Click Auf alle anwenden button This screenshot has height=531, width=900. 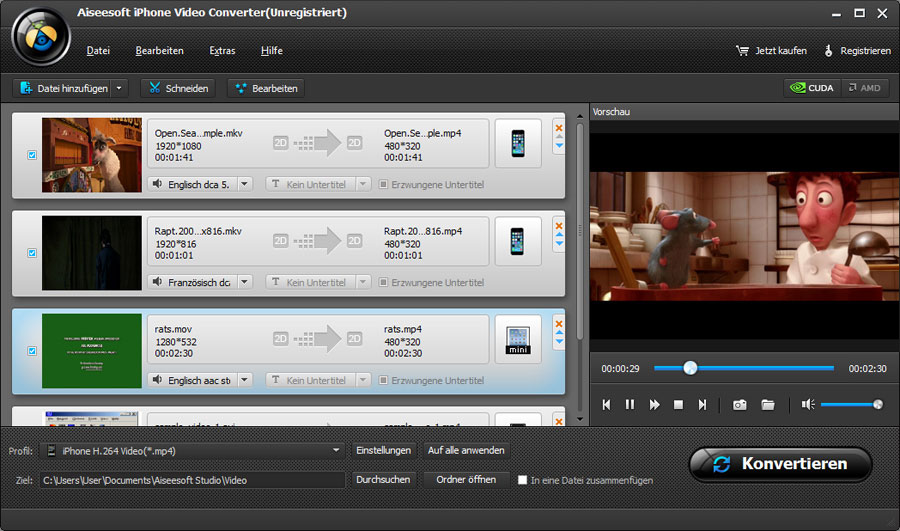[466, 451]
